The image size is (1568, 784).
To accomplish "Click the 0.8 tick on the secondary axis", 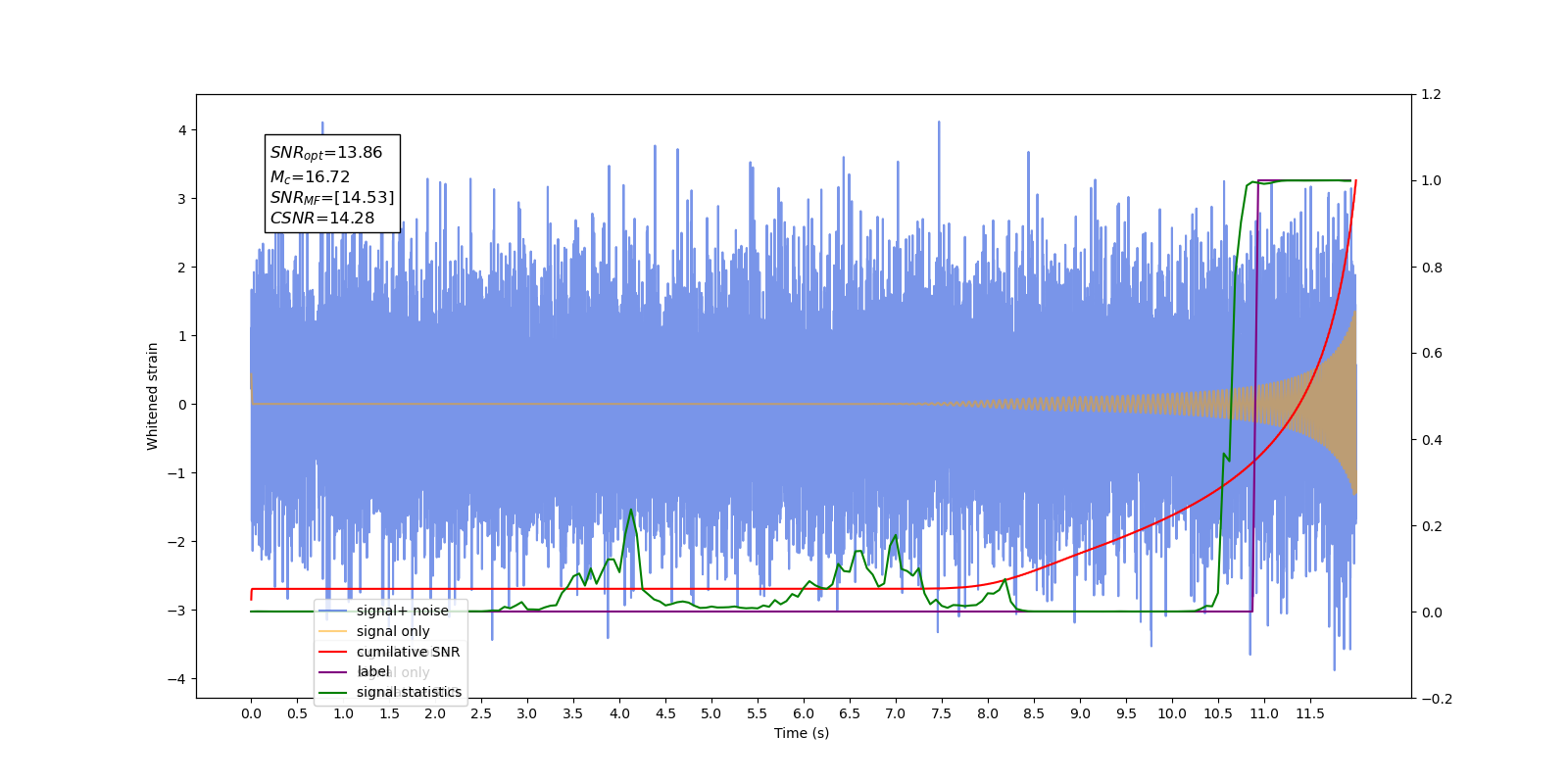I will point(1432,268).
